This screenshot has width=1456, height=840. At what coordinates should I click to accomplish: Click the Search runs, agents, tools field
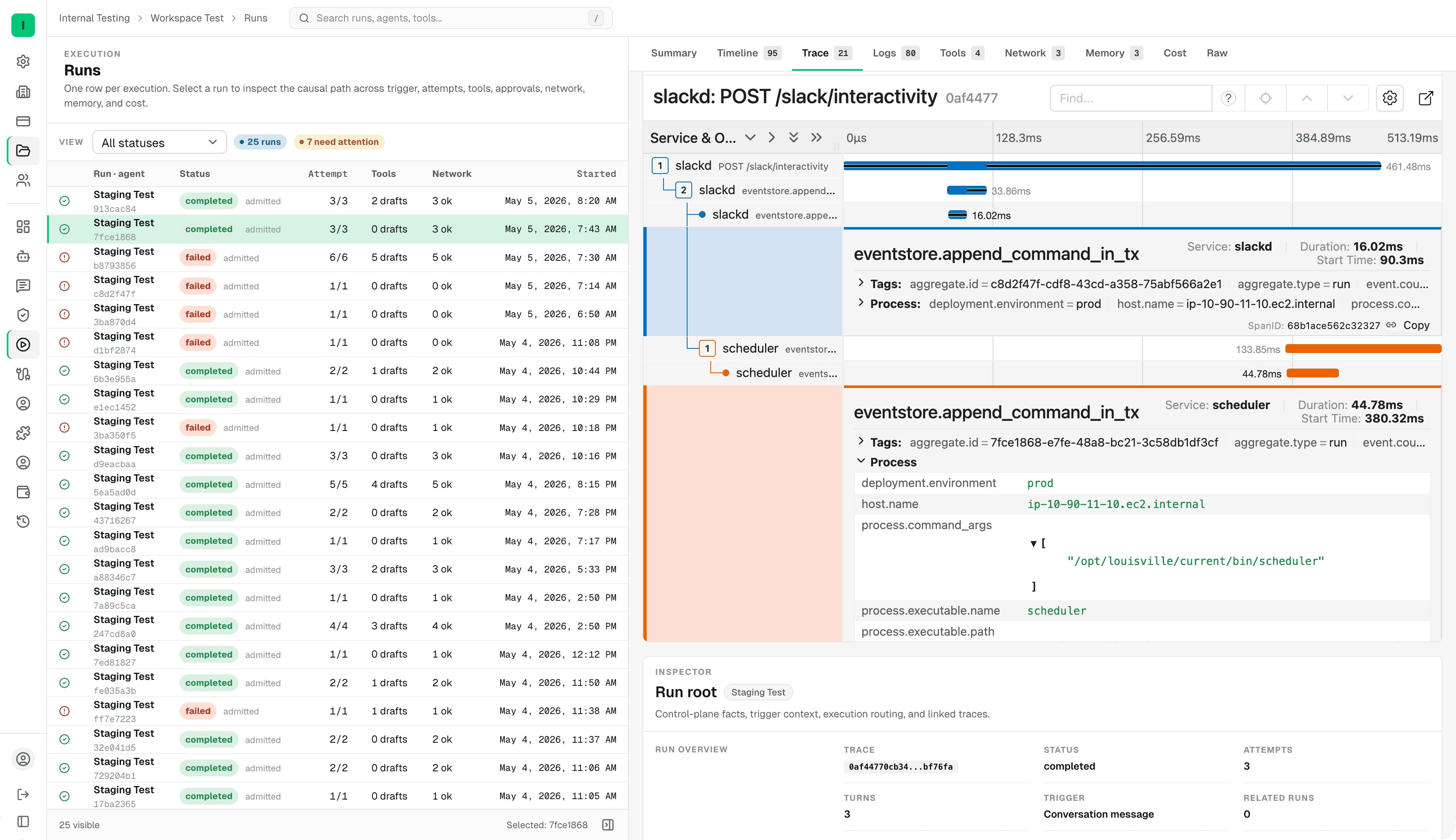pos(450,18)
